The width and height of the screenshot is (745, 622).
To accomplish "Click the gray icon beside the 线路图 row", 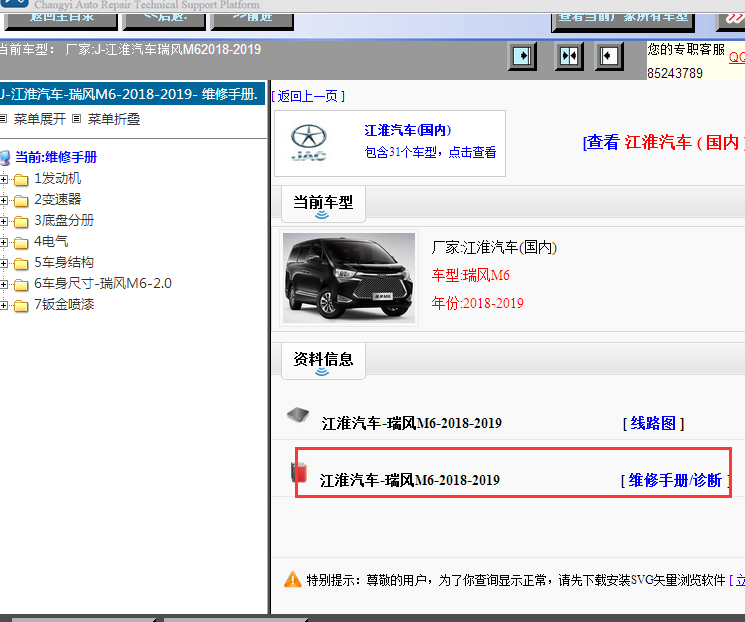I will [x=298, y=414].
